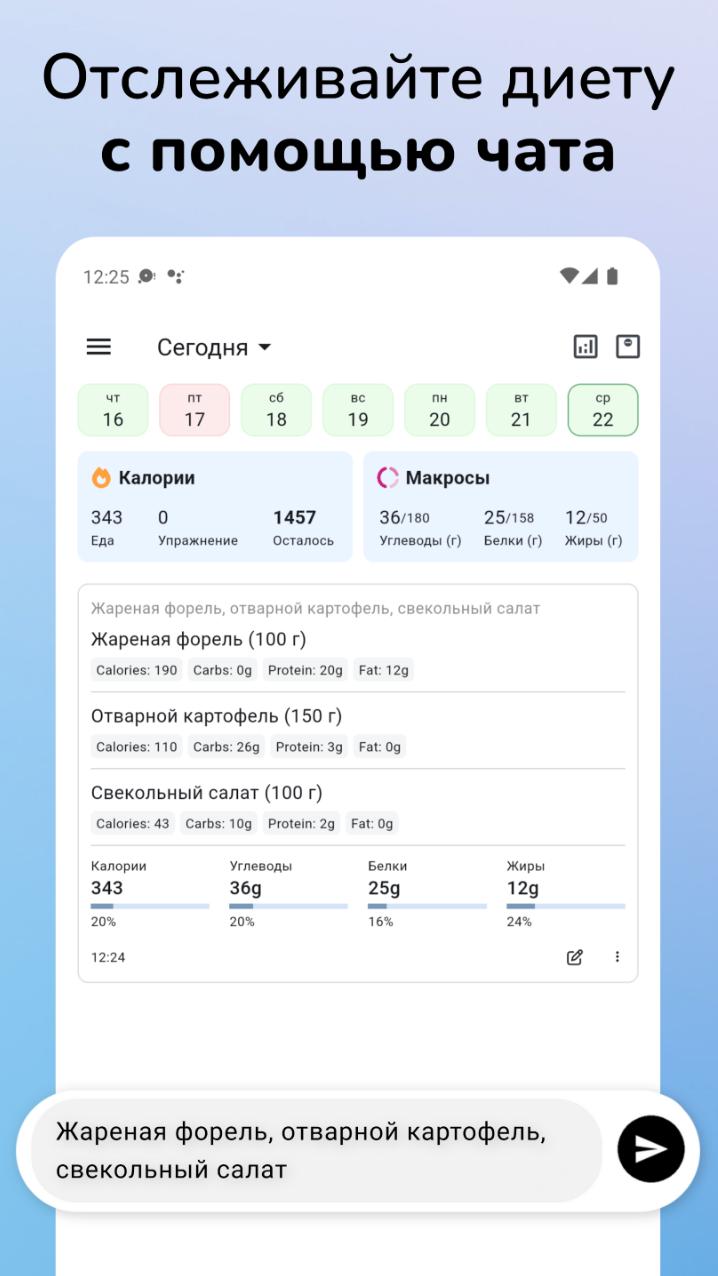The width and height of the screenshot is (718, 1276).
Task: Open the hamburger navigation menu
Action: [99, 347]
